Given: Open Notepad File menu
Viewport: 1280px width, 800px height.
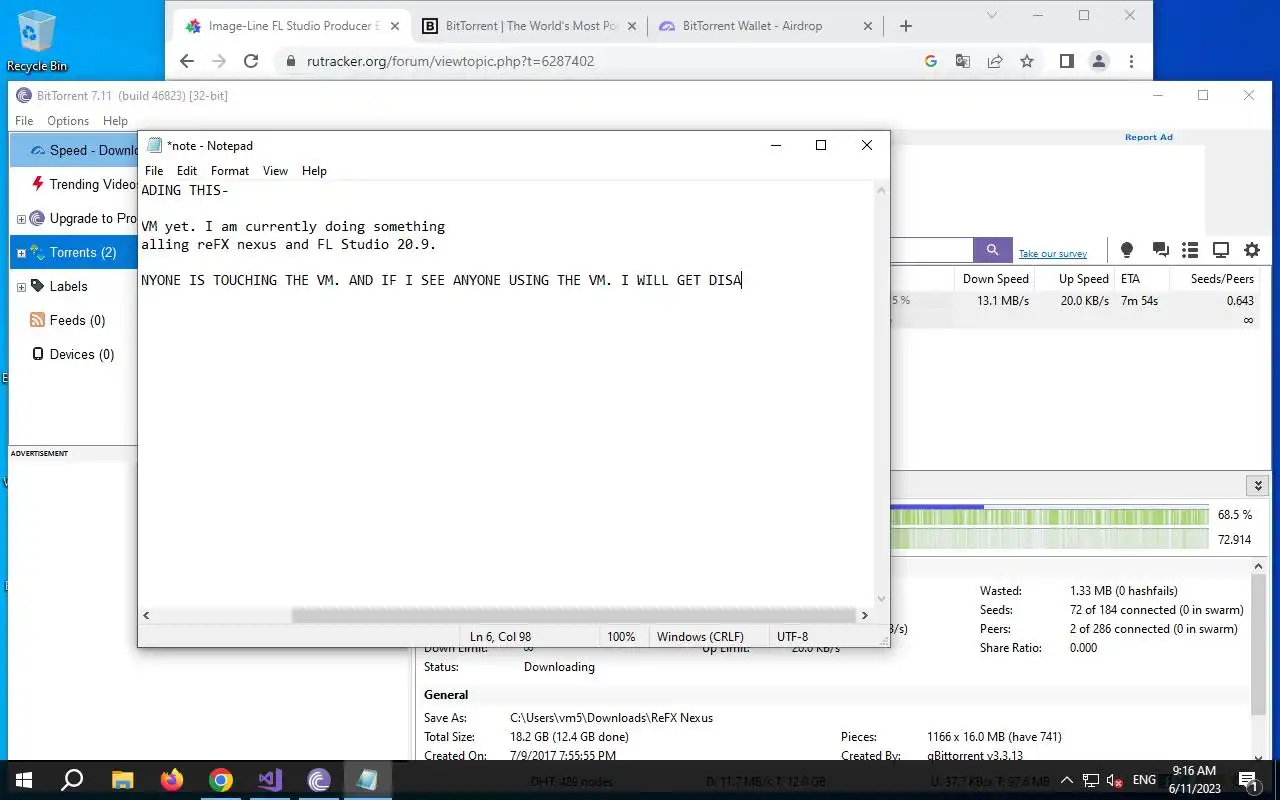Looking at the screenshot, I should click(x=154, y=171).
